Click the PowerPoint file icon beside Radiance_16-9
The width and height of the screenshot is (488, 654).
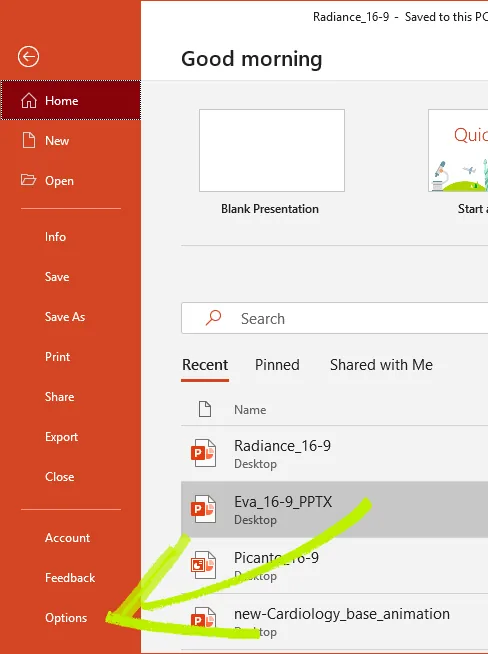click(203, 453)
